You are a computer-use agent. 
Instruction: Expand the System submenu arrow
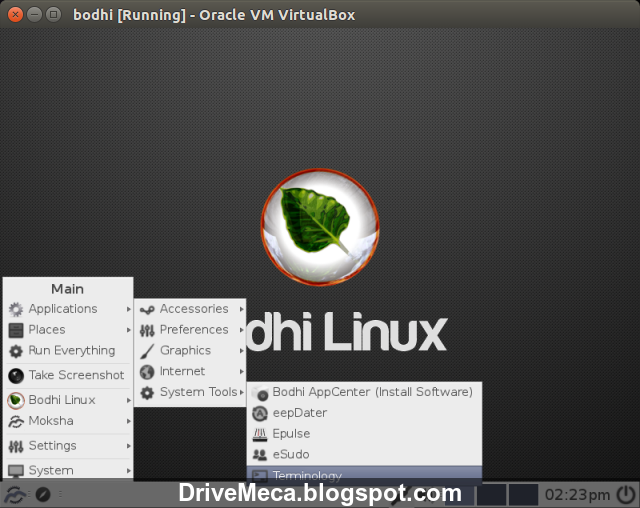[128, 470]
